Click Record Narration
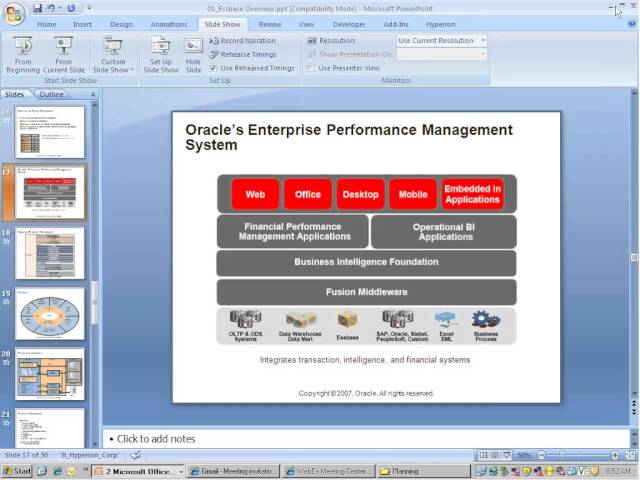The image size is (640, 480). (x=243, y=40)
